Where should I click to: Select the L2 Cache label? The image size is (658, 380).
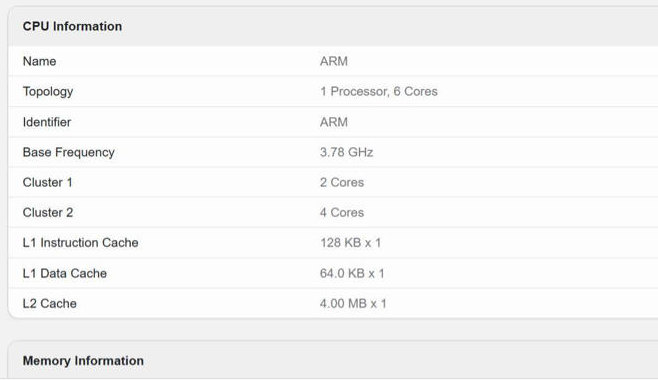[50, 304]
